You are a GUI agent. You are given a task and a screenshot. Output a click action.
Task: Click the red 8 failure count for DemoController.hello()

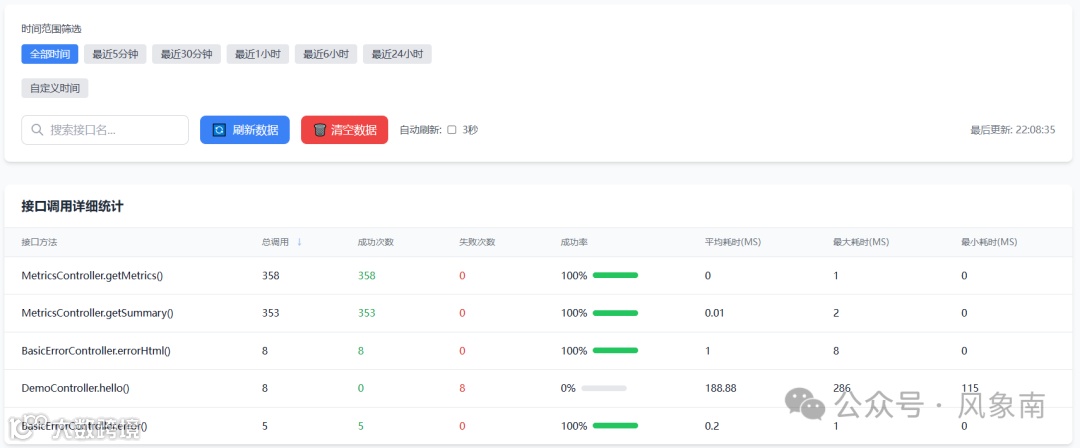(x=462, y=388)
